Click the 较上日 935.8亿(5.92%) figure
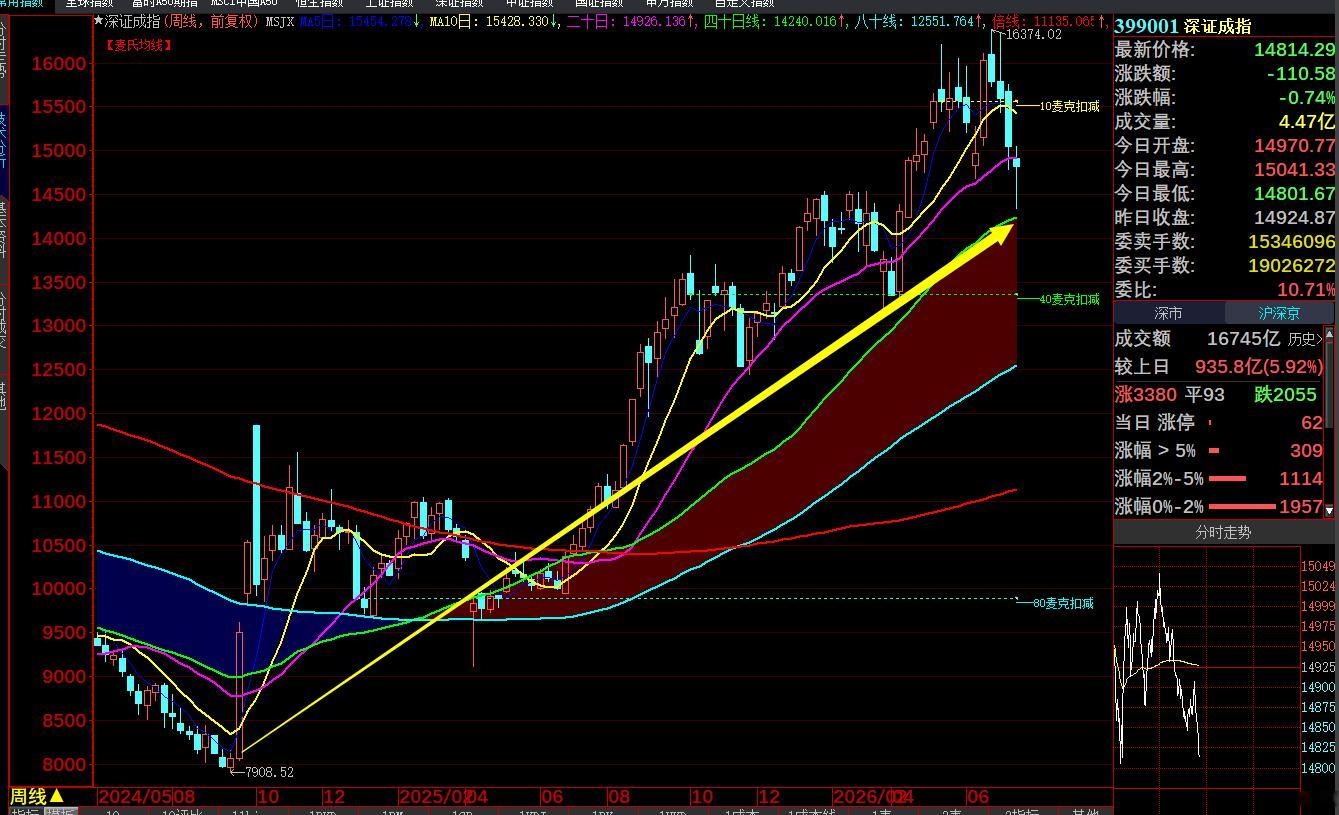 (1258, 367)
